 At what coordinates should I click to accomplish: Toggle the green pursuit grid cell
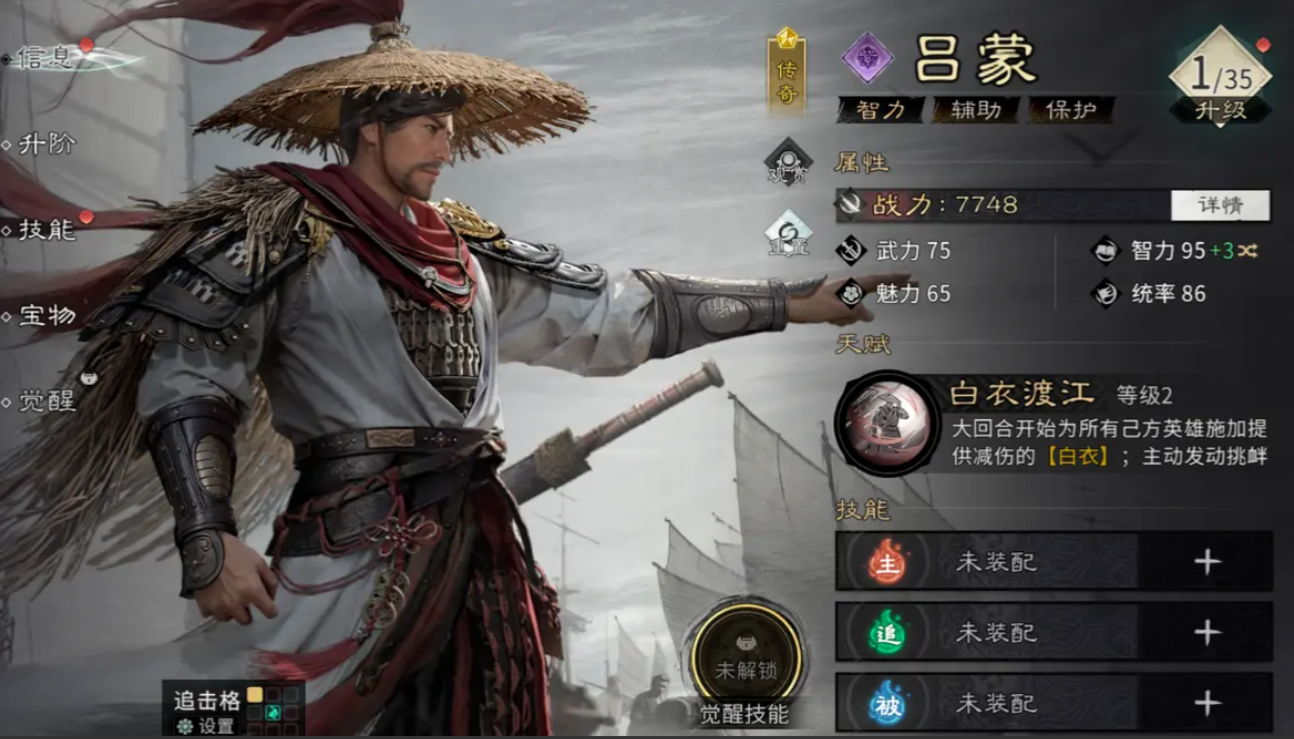(273, 712)
